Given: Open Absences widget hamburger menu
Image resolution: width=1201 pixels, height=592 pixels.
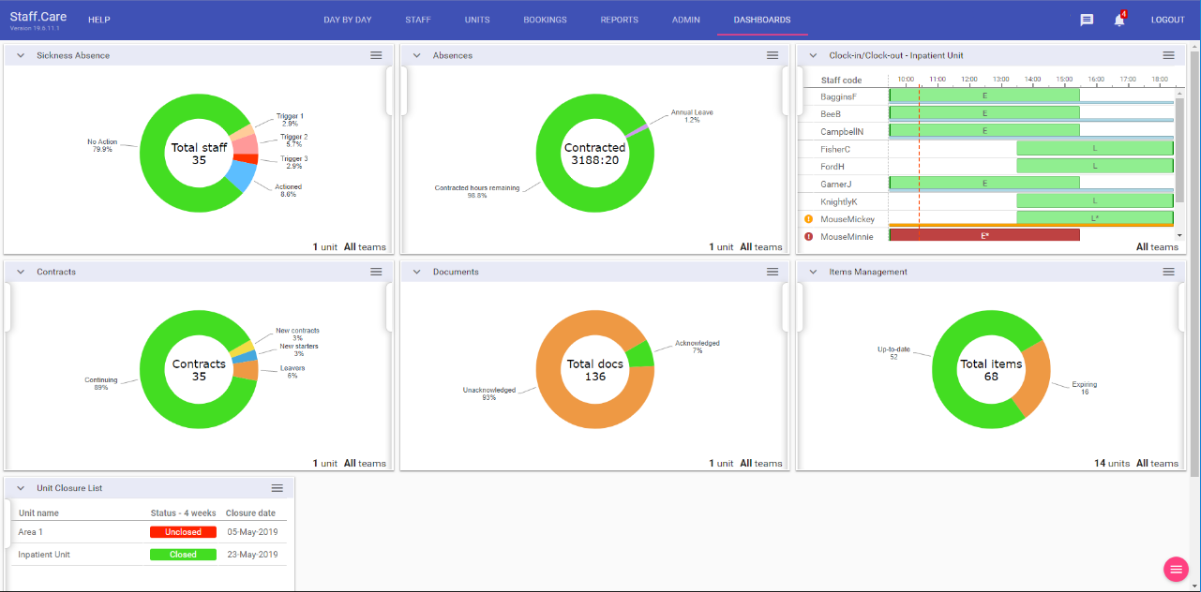Looking at the screenshot, I should tap(772, 55).
